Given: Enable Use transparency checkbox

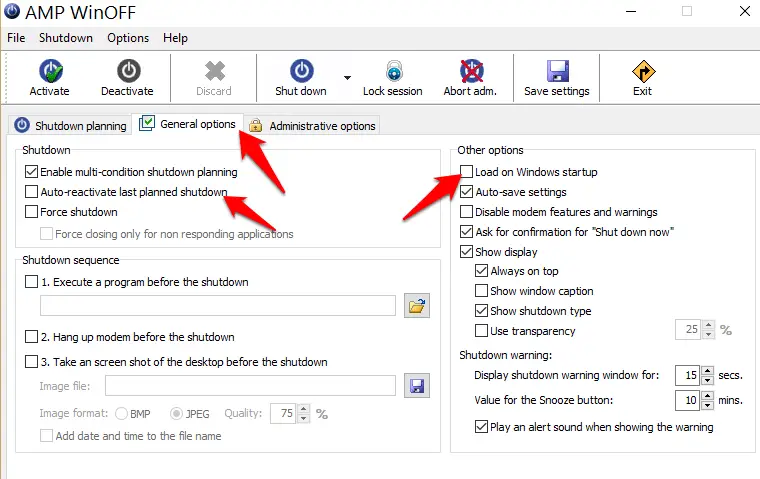Looking at the screenshot, I should [481, 331].
